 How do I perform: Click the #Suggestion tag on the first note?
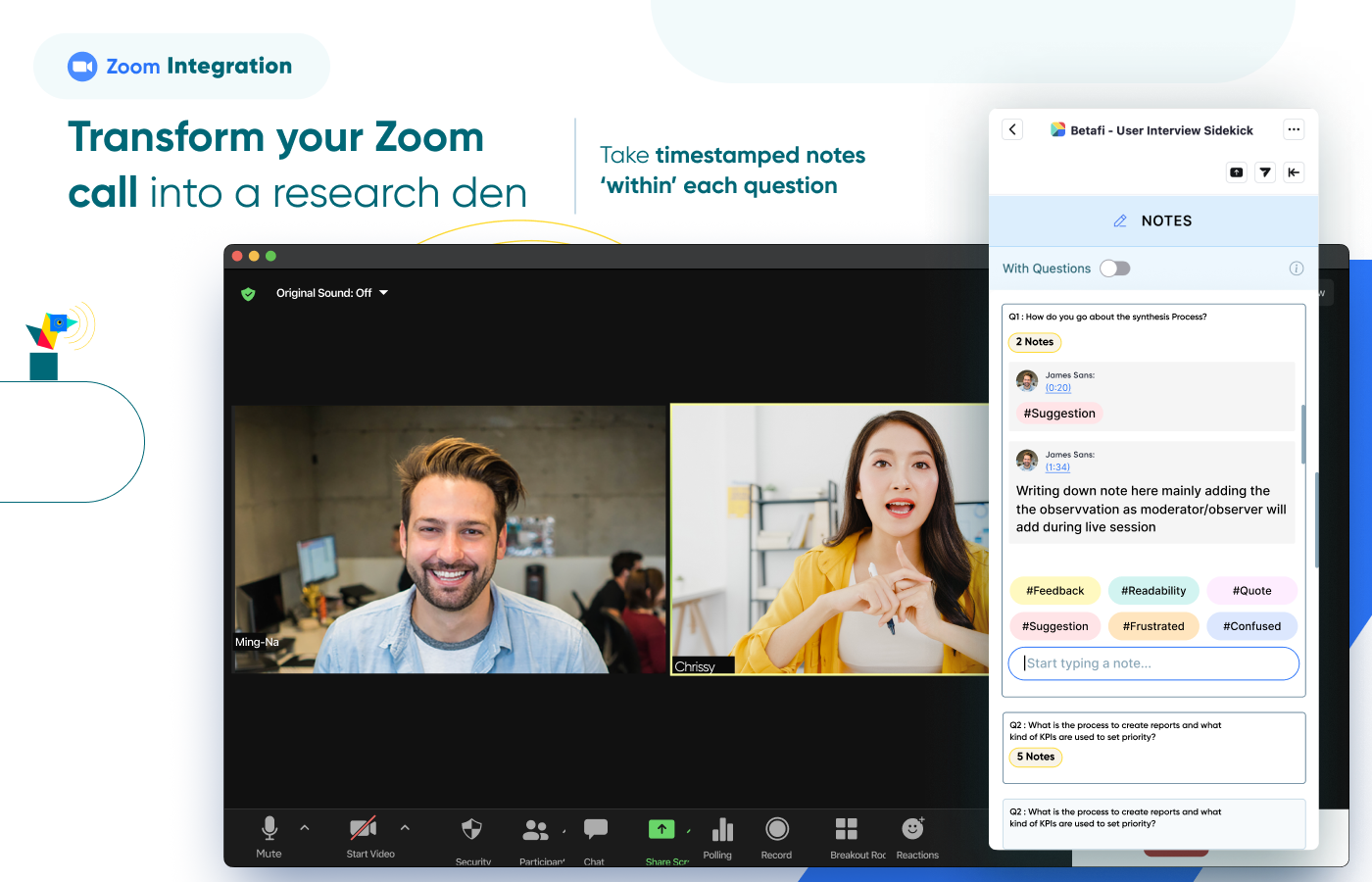pos(1059,414)
